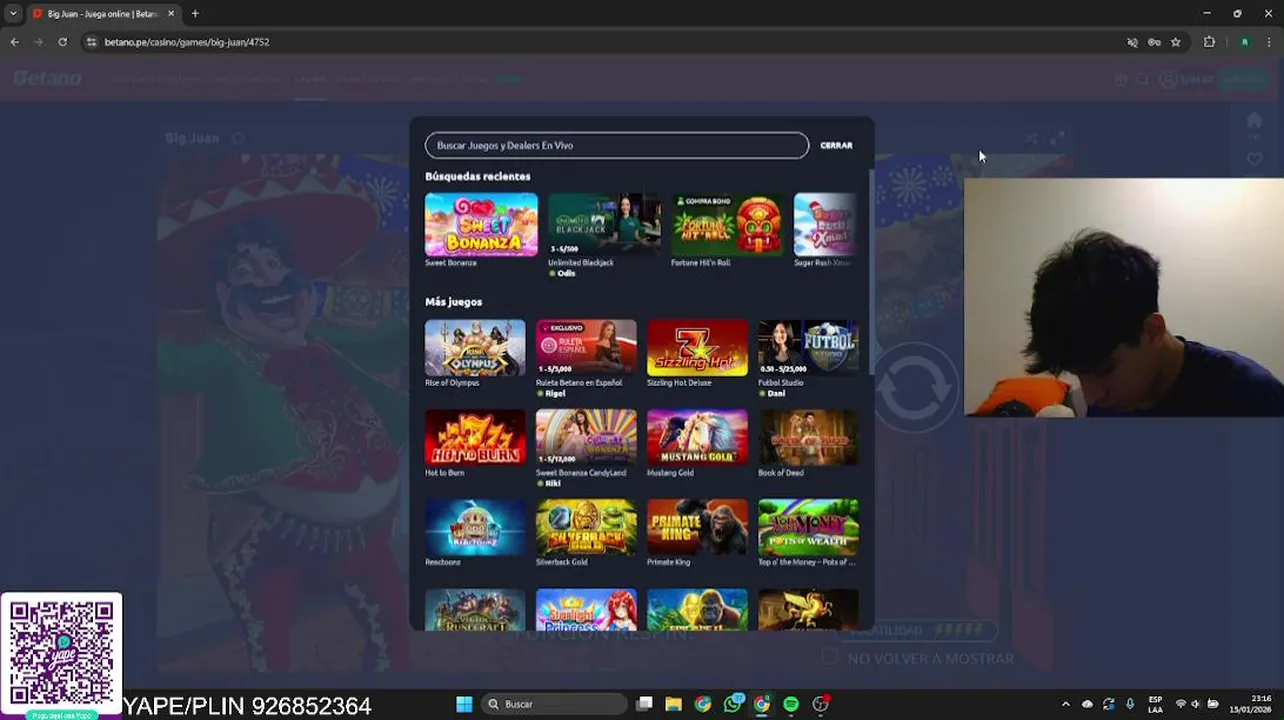Open Task View in the taskbar
Viewport: 1284px width, 720px height.
coord(645,704)
